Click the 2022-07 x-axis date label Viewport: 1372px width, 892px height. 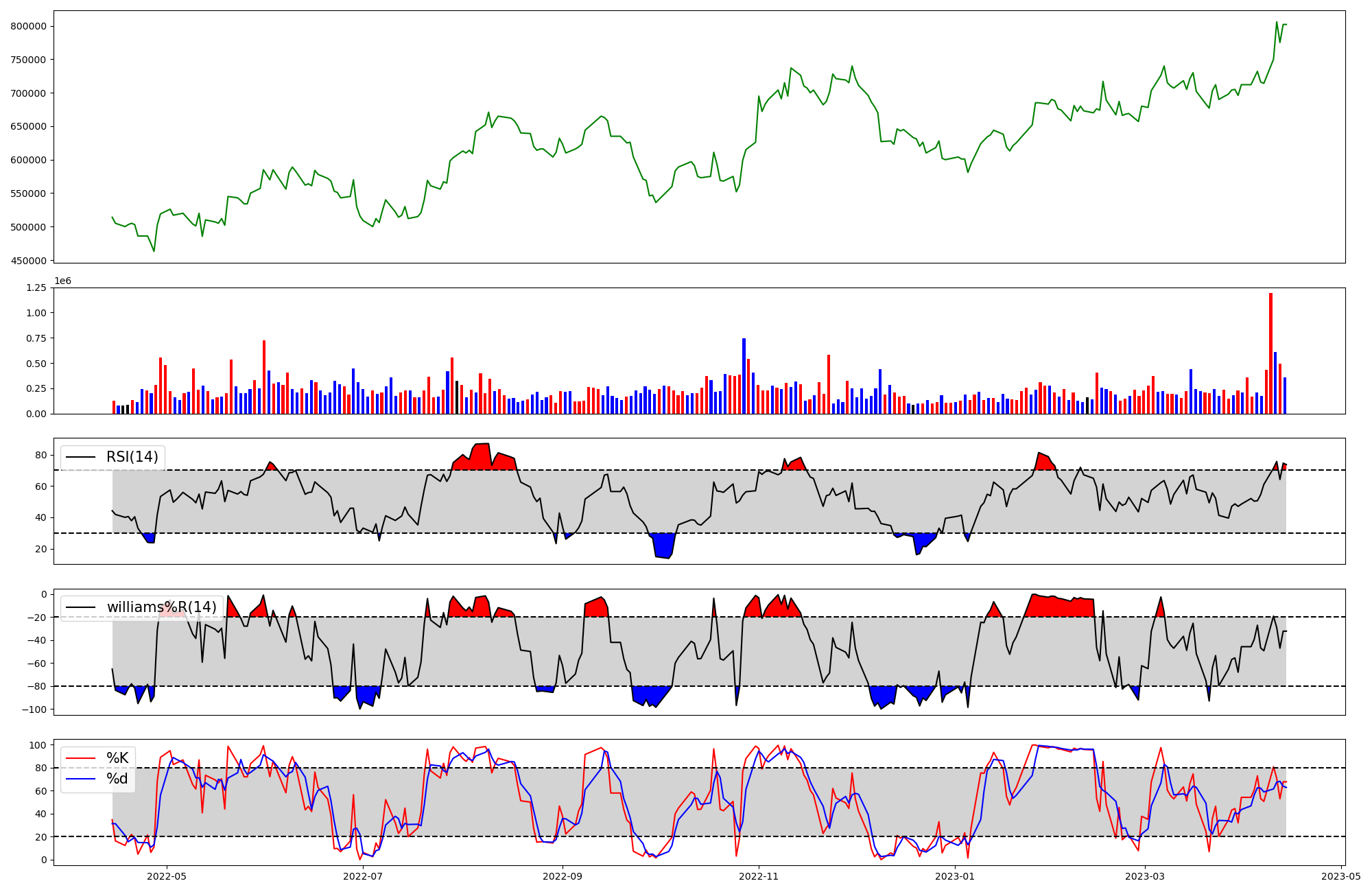(x=363, y=876)
